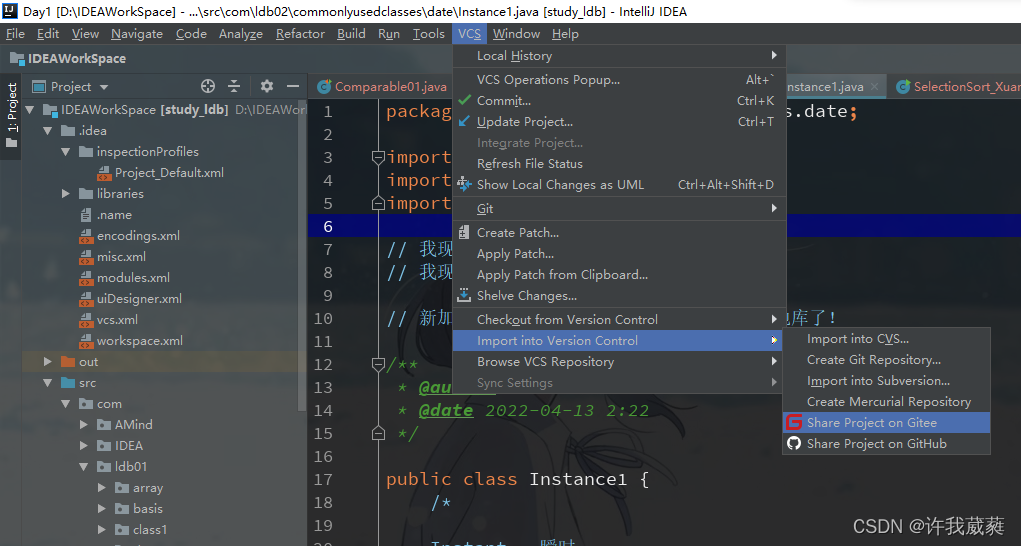The width and height of the screenshot is (1021, 546).
Task: Click fold marker beside javadoc on line 12
Action: pyautogui.click(x=378, y=364)
